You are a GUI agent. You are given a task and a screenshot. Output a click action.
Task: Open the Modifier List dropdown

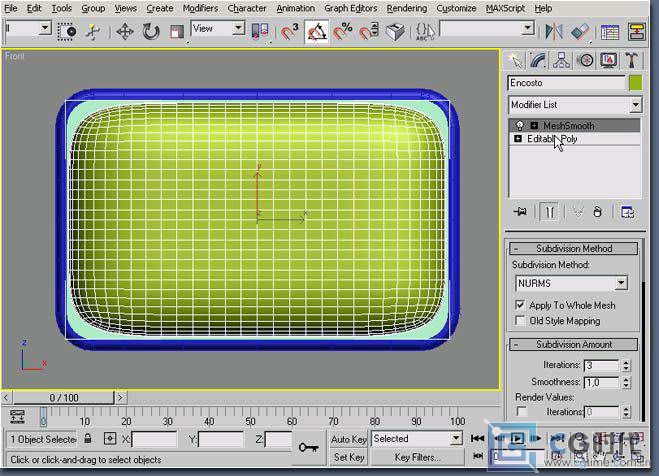[x=635, y=105]
